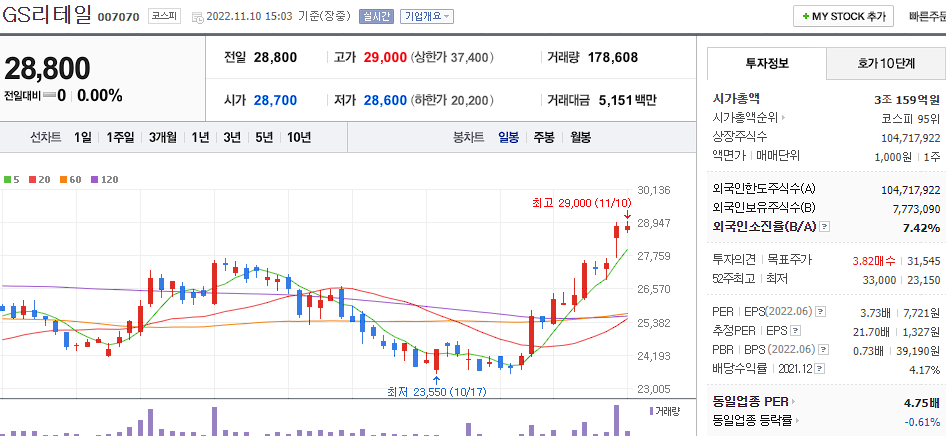Click the 3조 159억원 market cap value

point(907,99)
